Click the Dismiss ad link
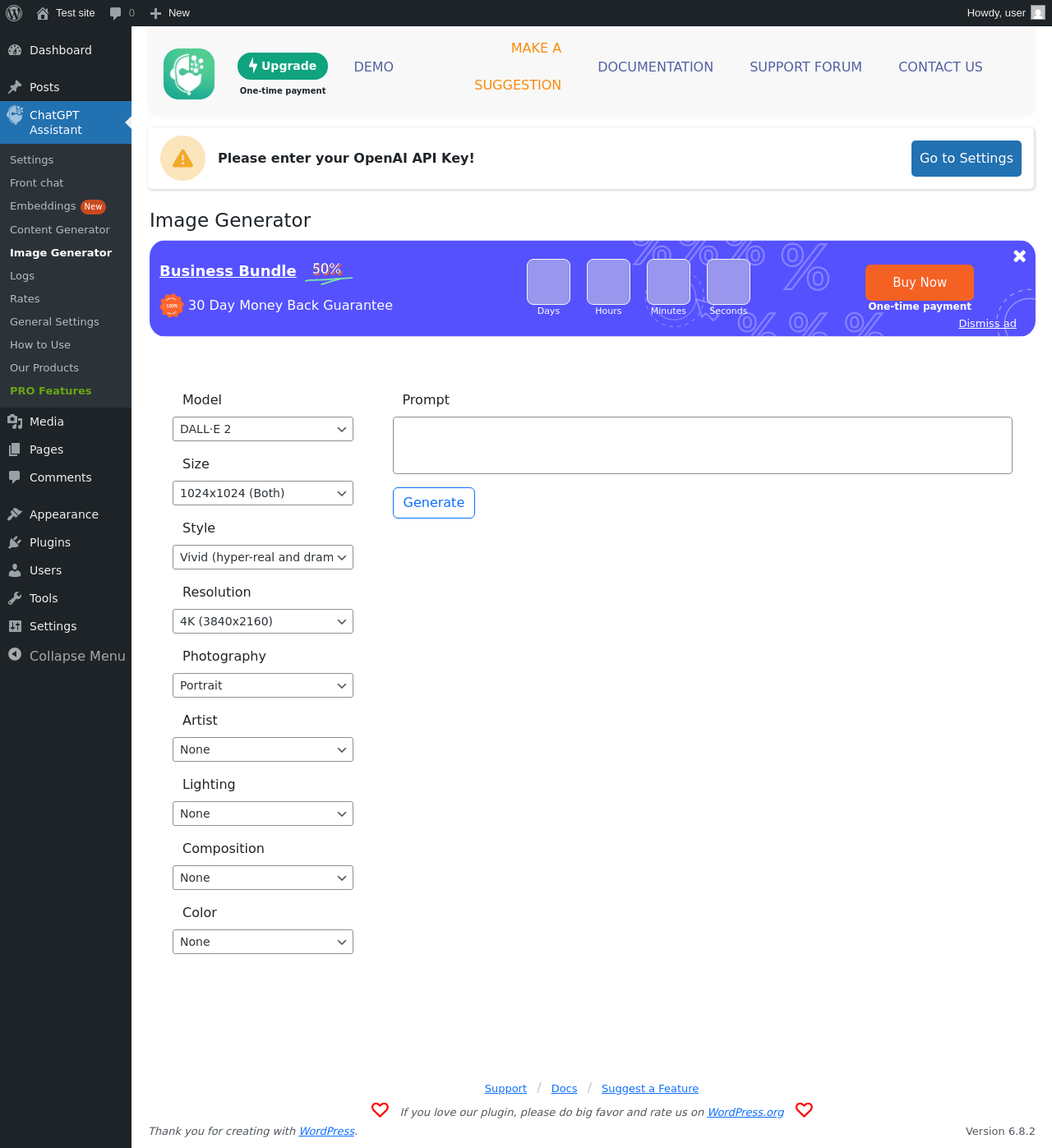Image resolution: width=1052 pixels, height=1148 pixels. 987,324
